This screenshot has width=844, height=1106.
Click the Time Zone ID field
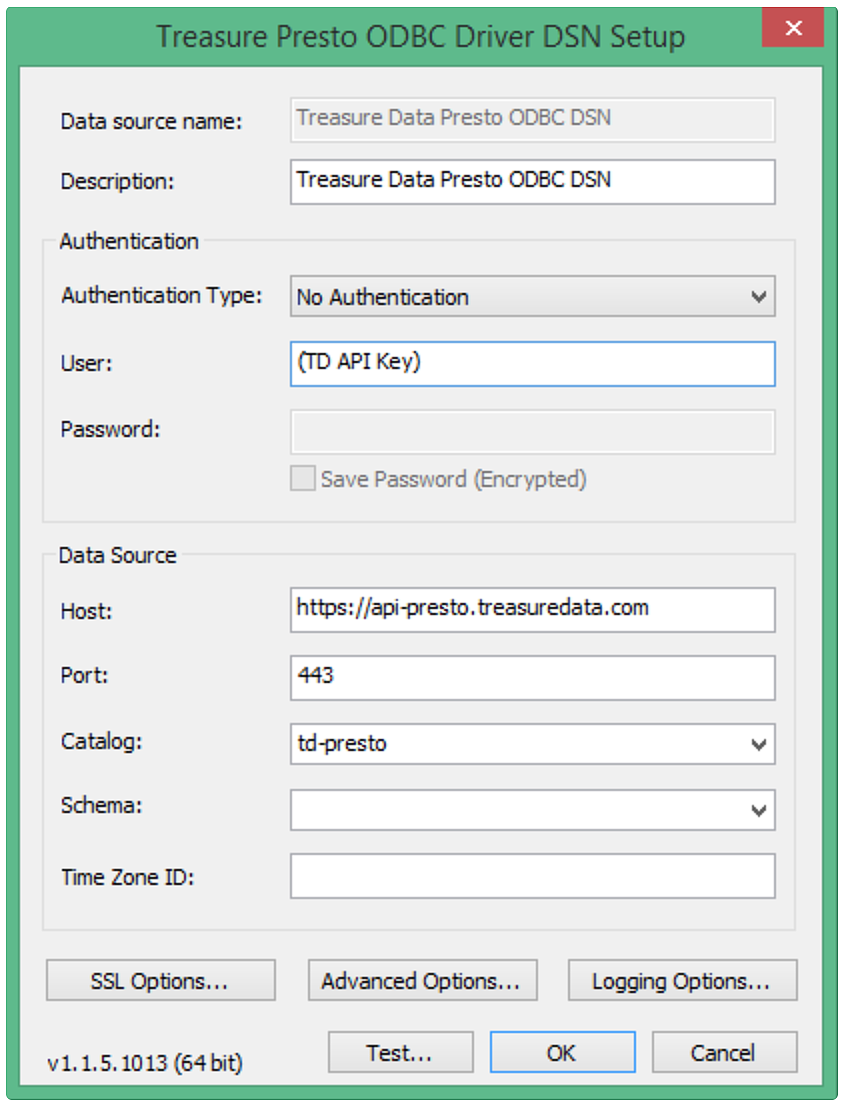[x=532, y=877]
